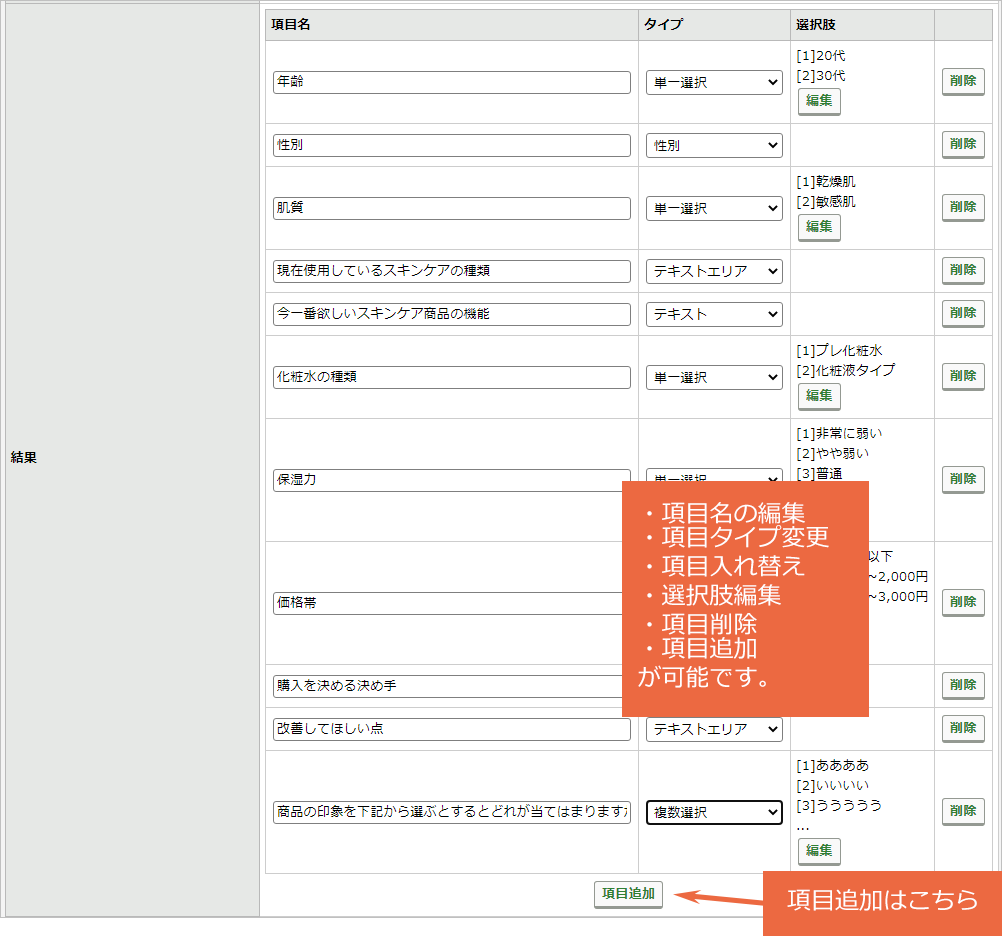This screenshot has width=1002, height=936.
Task: Click the 肌質 item name field
Action: [452, 208]
